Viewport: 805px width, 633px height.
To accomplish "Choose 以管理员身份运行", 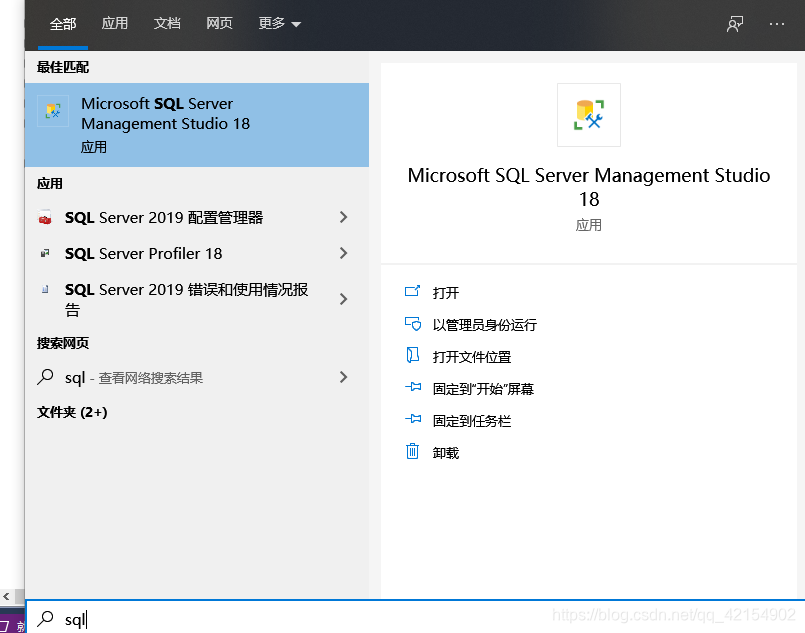I will (x=485, y=325).
